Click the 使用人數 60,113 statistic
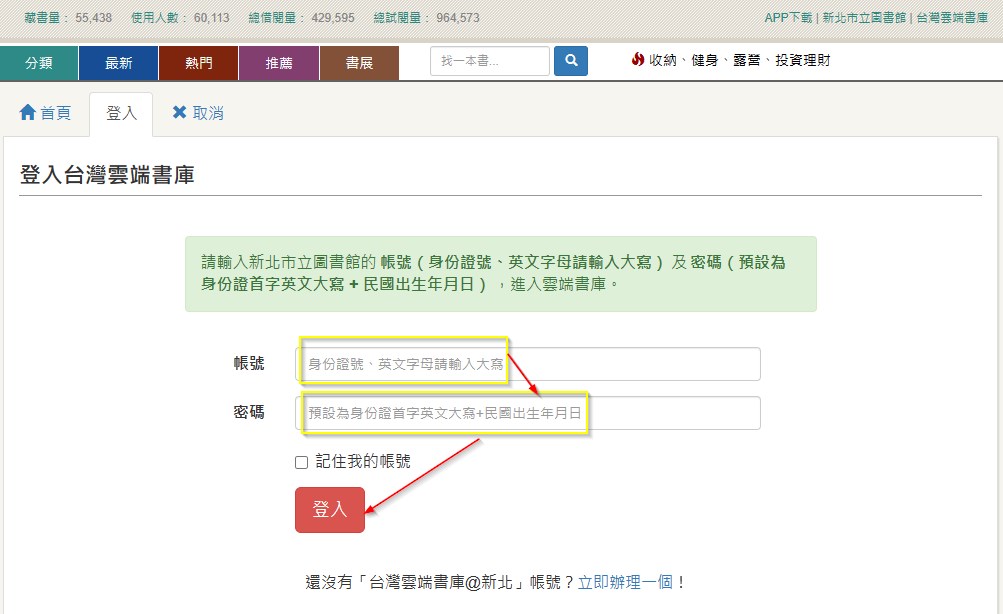 [x=180, y=18]
